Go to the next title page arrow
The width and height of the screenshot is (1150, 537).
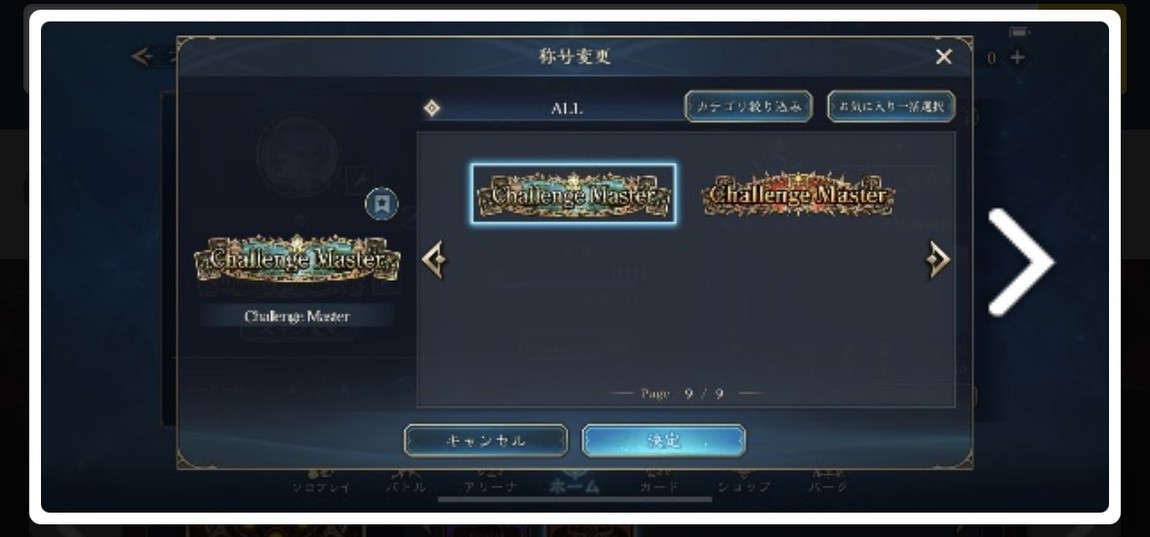pos(938,260)
